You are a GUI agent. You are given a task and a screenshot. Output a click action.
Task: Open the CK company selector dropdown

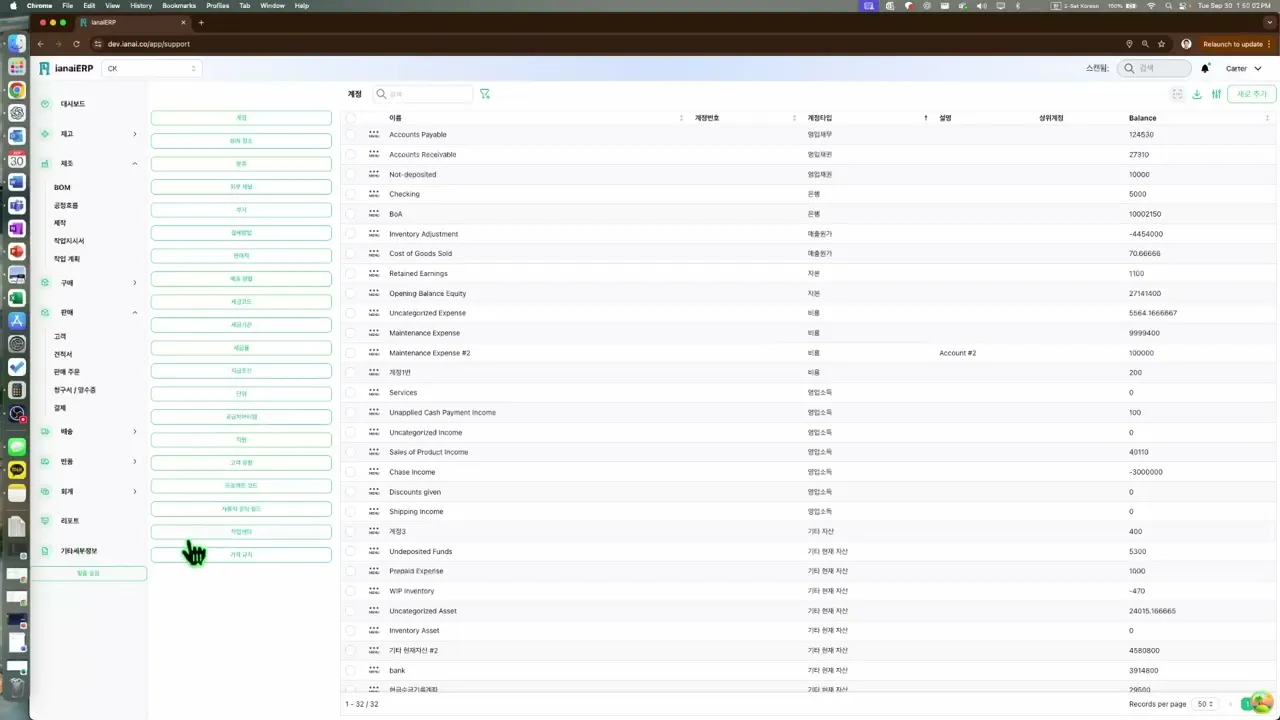coord(152,68)
